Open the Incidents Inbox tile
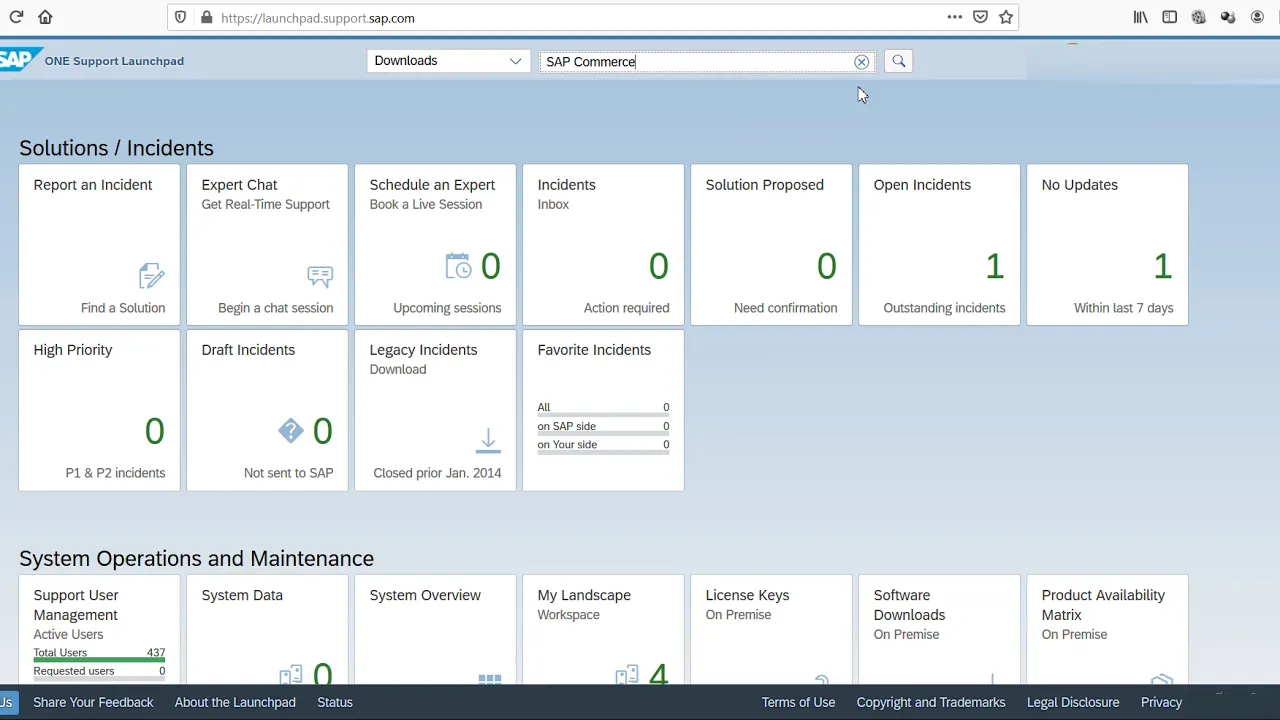Image resolution: width=1280 pixels, height=720 pixels. 603,245
